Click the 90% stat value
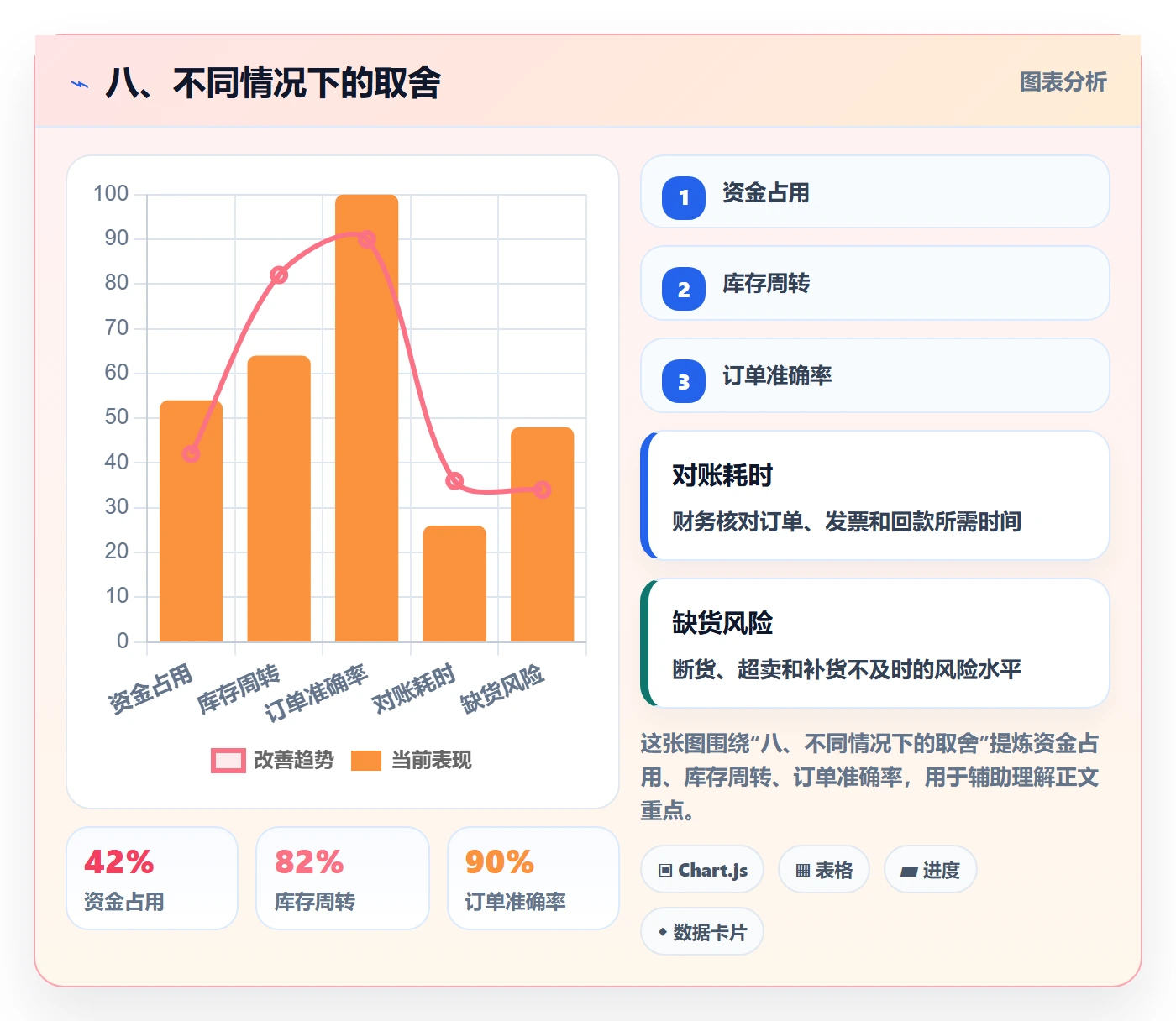1176x1021 pixels. click(500, 862)
